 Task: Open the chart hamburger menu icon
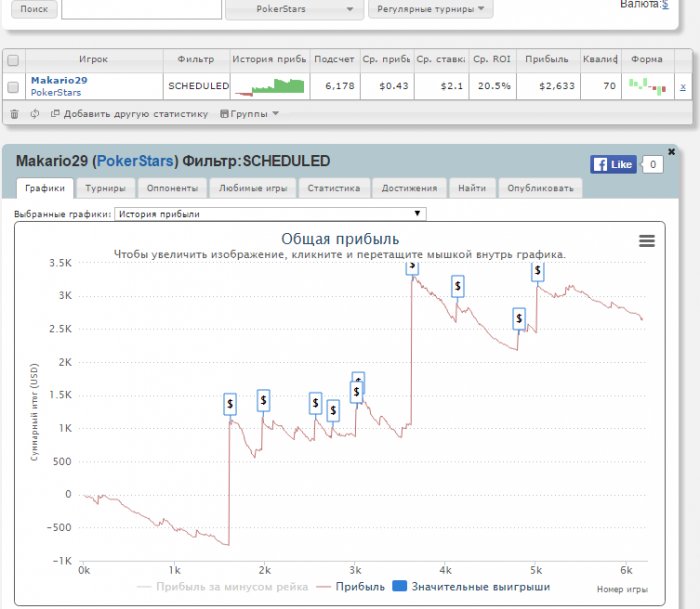(x=647, y=241)
